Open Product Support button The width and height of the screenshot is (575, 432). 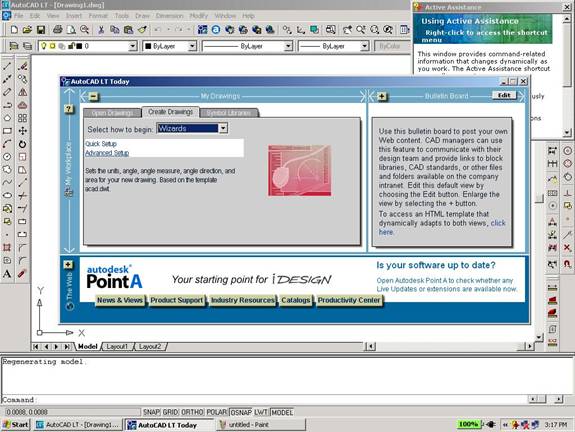coord(177,300)
